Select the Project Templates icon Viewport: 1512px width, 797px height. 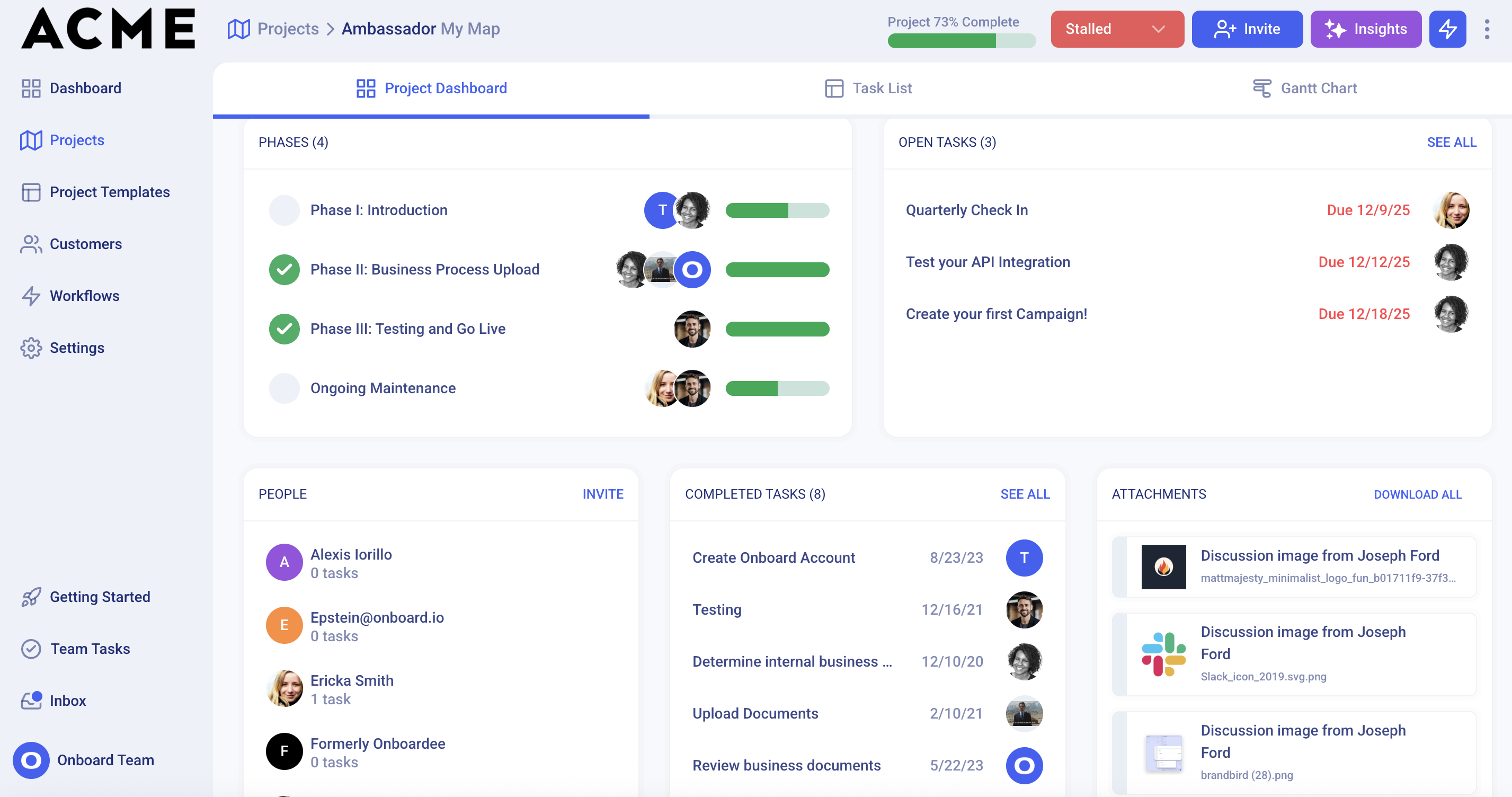(x=31, y=192)
